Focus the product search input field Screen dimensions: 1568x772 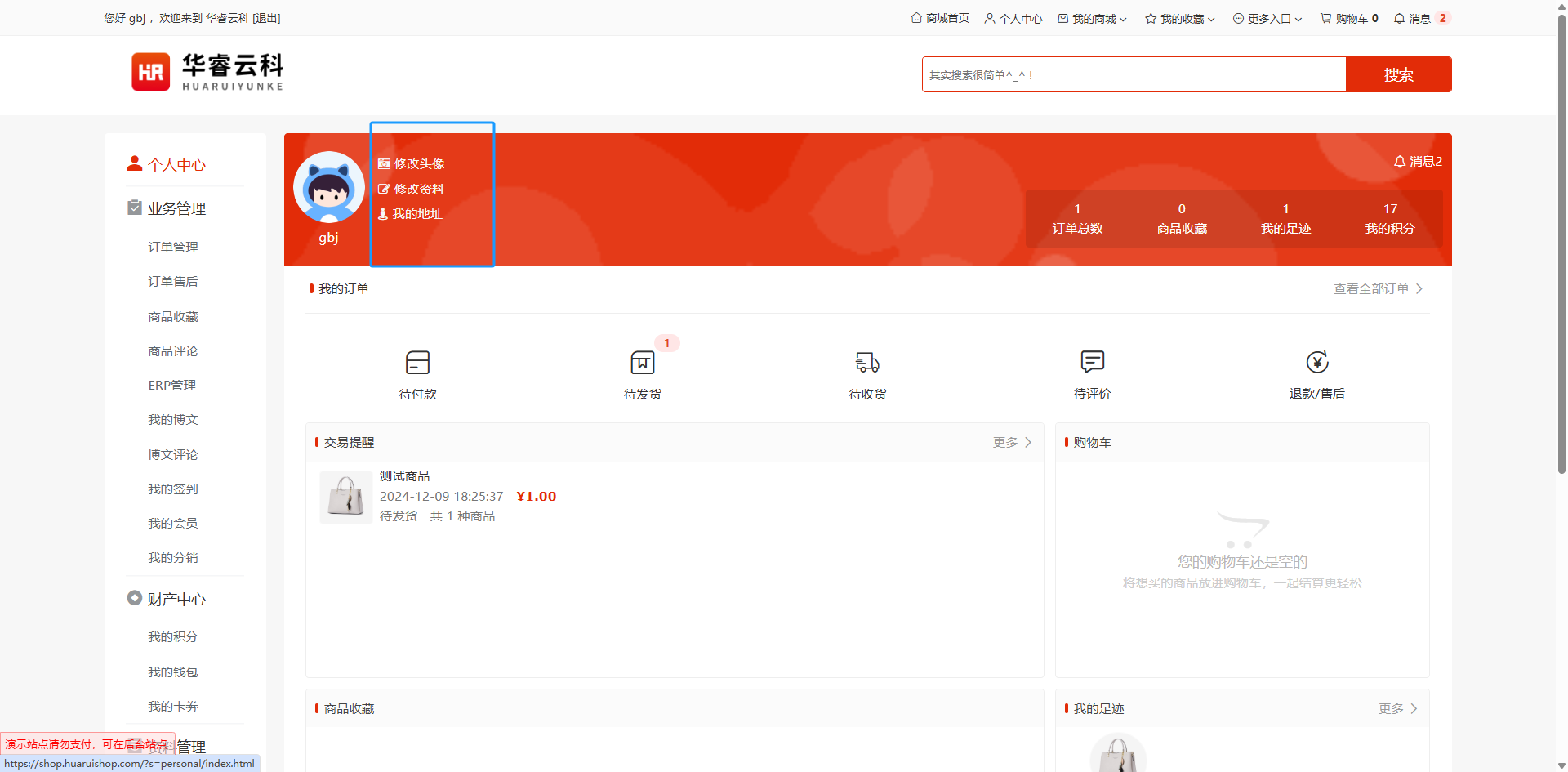point(1134,74)
